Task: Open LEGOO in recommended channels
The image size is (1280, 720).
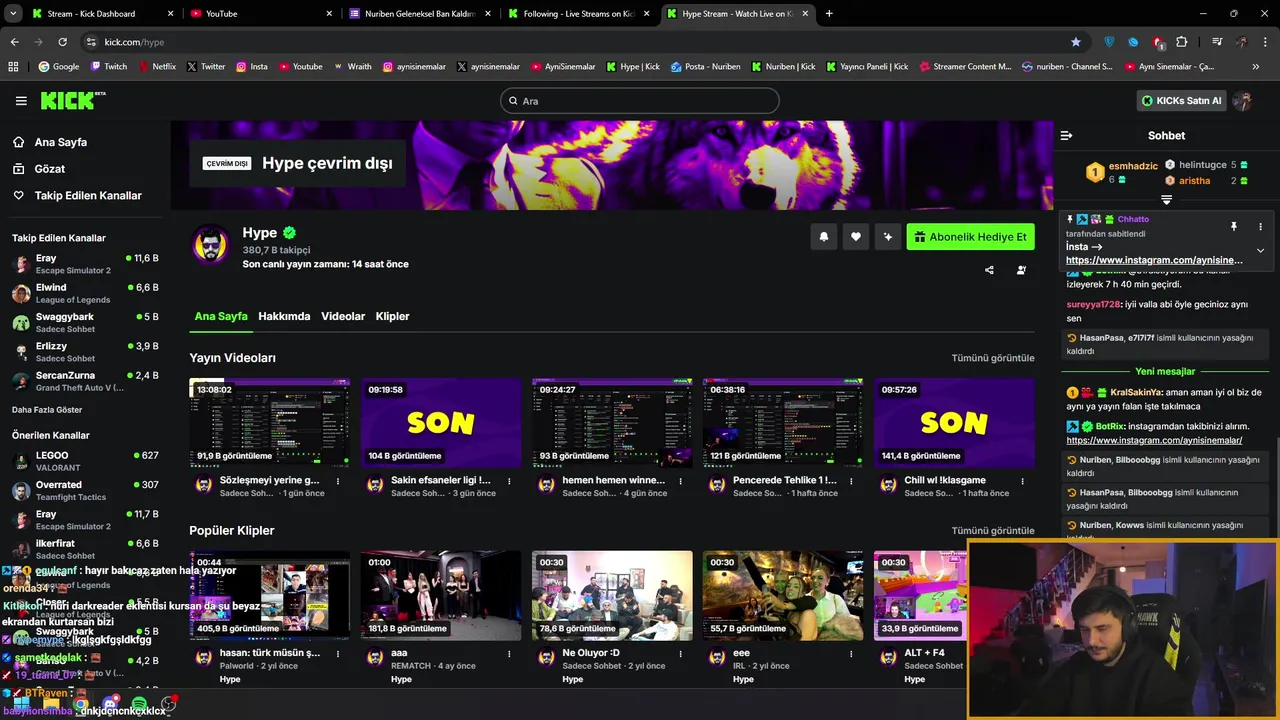Action: (x=85, y=461)
